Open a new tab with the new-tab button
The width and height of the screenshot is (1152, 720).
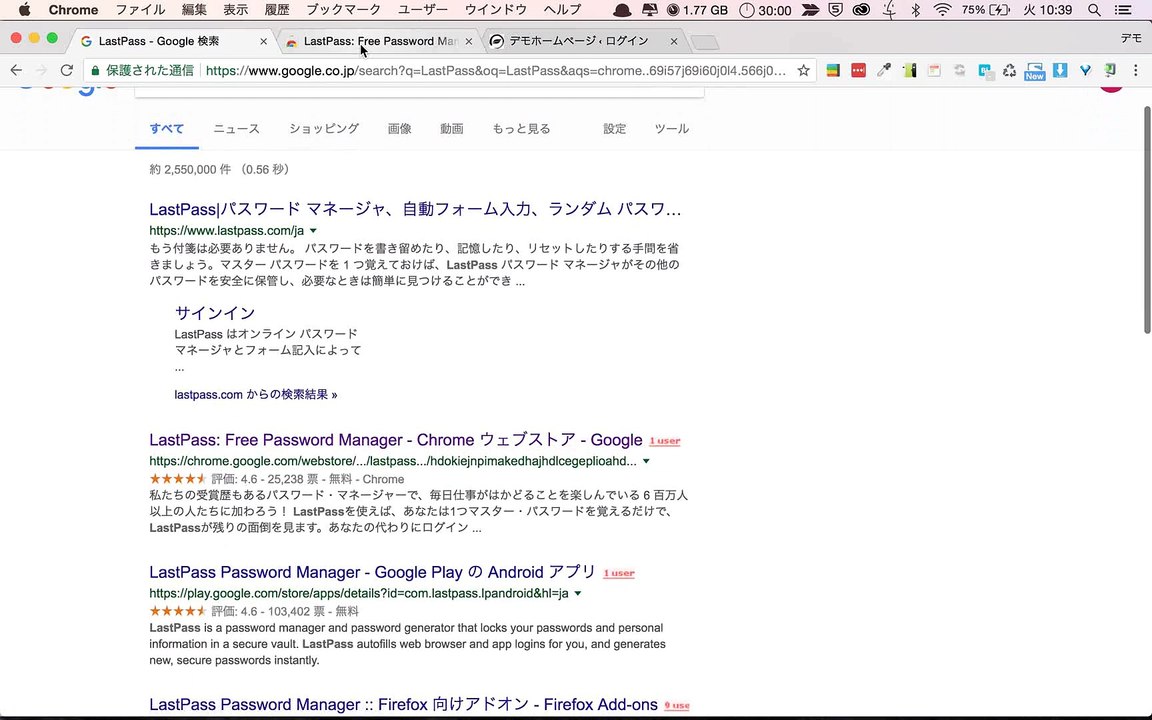(x=705, y=43)
